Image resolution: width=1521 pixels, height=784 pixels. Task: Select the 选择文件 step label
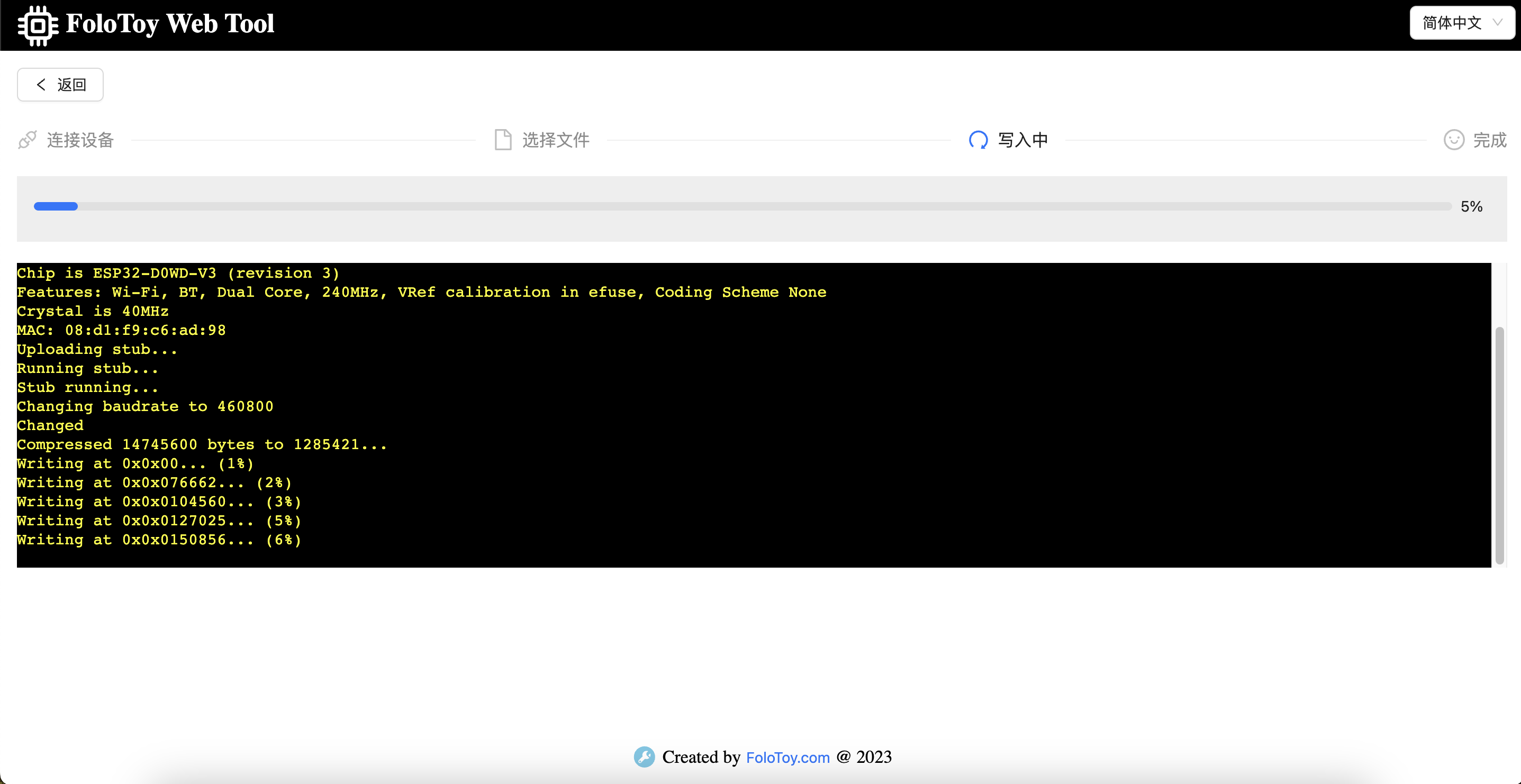tap(556, 140)
